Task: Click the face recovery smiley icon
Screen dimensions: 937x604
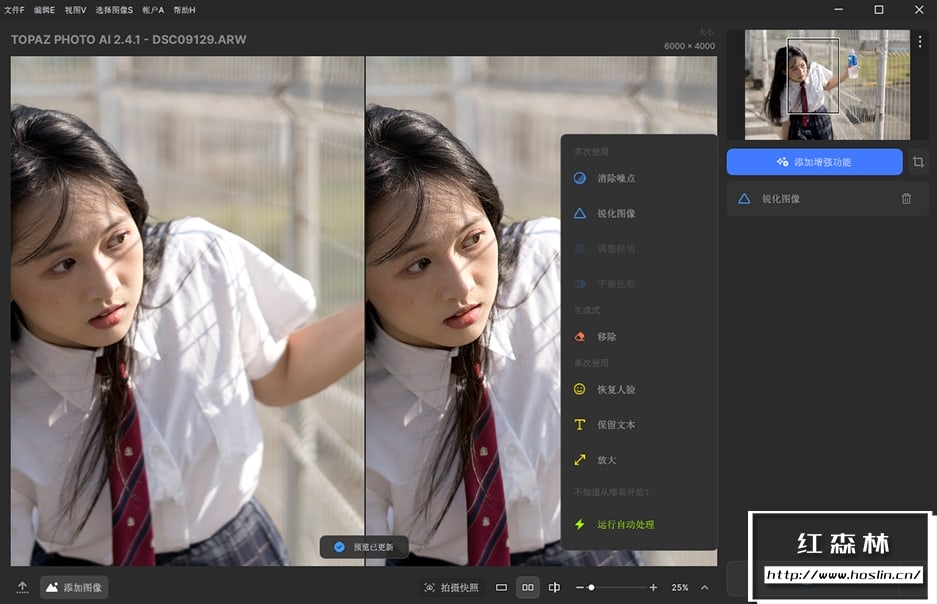Action: tap(580, 389)
